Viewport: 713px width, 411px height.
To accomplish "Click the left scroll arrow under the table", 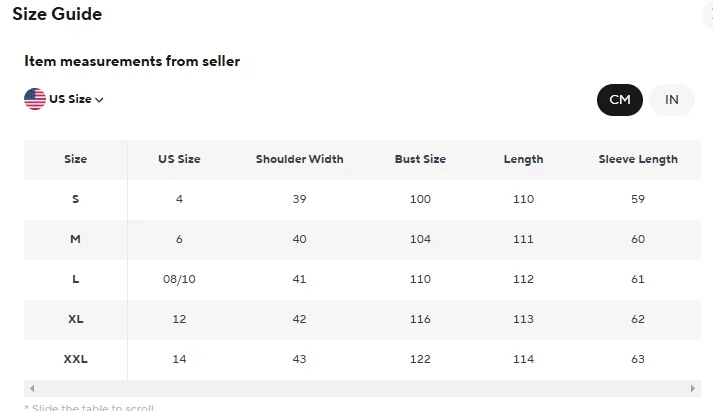I will pos(32,388).
